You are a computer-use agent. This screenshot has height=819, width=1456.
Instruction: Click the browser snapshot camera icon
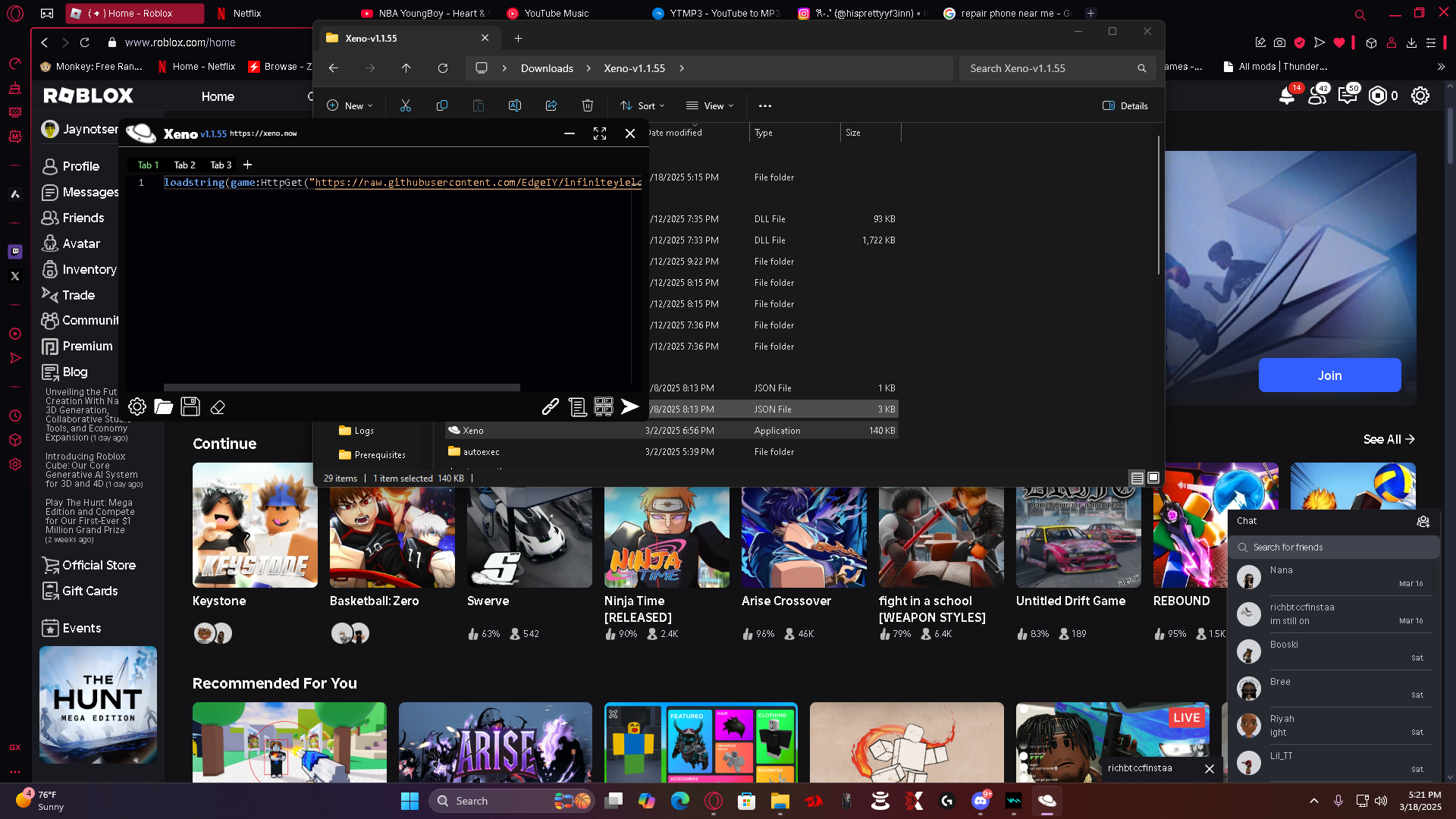click(1280, 43)
